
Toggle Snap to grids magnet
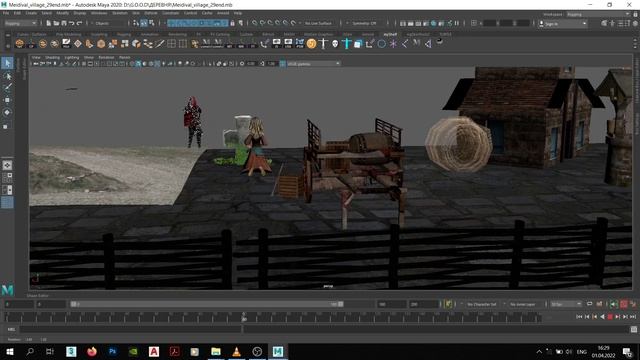(x=254, y=23)
